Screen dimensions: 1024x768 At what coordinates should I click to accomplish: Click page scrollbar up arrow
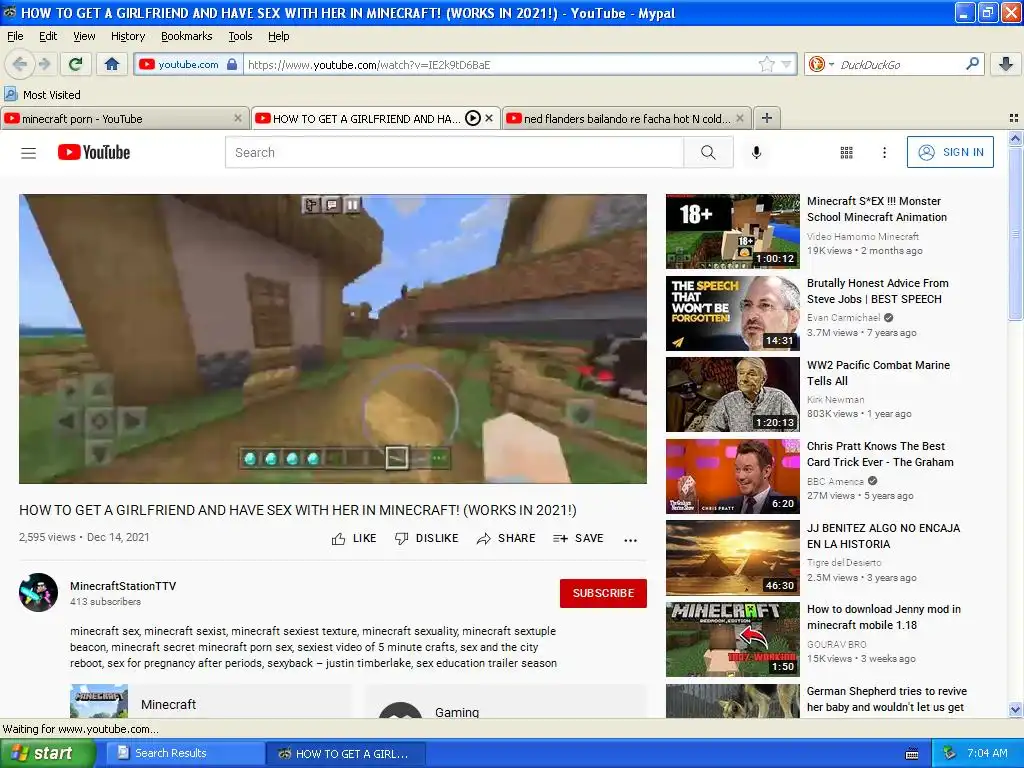[x=1015, y=138]
